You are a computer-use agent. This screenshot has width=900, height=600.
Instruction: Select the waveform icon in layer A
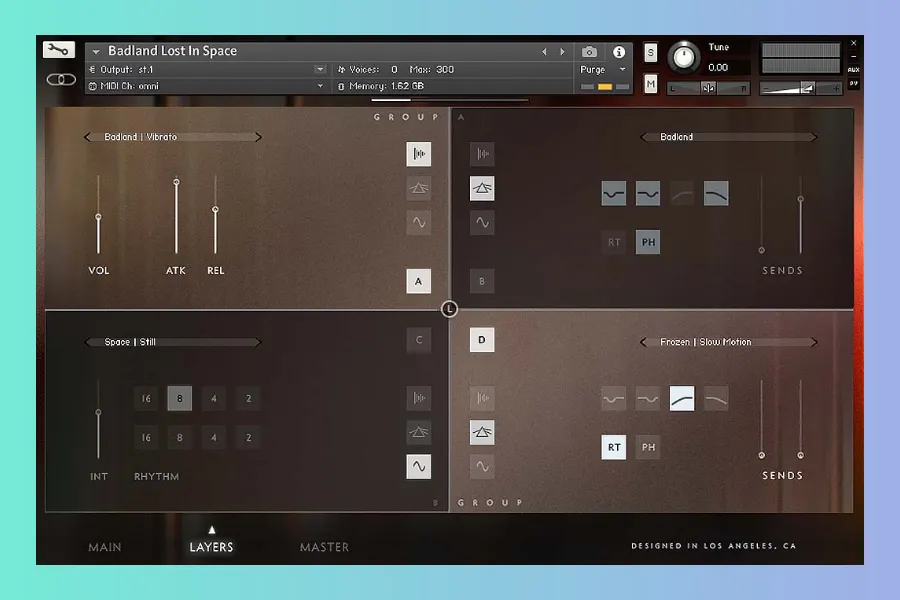tap(419, 154)
